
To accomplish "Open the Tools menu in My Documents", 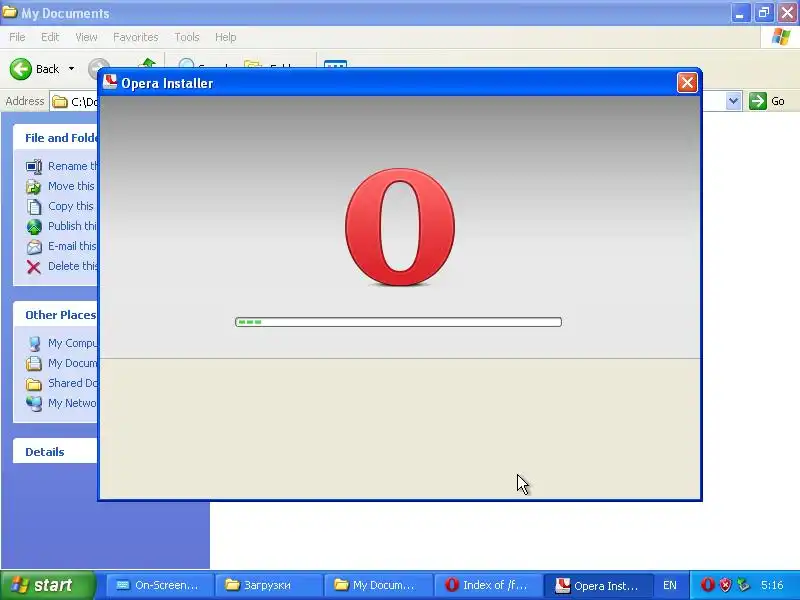I will (x=187, y=37).
